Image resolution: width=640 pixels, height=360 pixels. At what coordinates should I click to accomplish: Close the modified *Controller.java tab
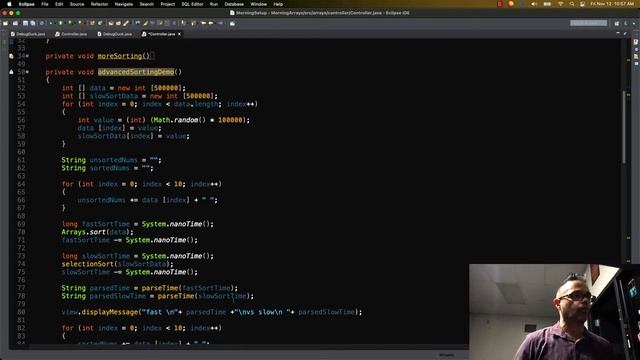179,34
